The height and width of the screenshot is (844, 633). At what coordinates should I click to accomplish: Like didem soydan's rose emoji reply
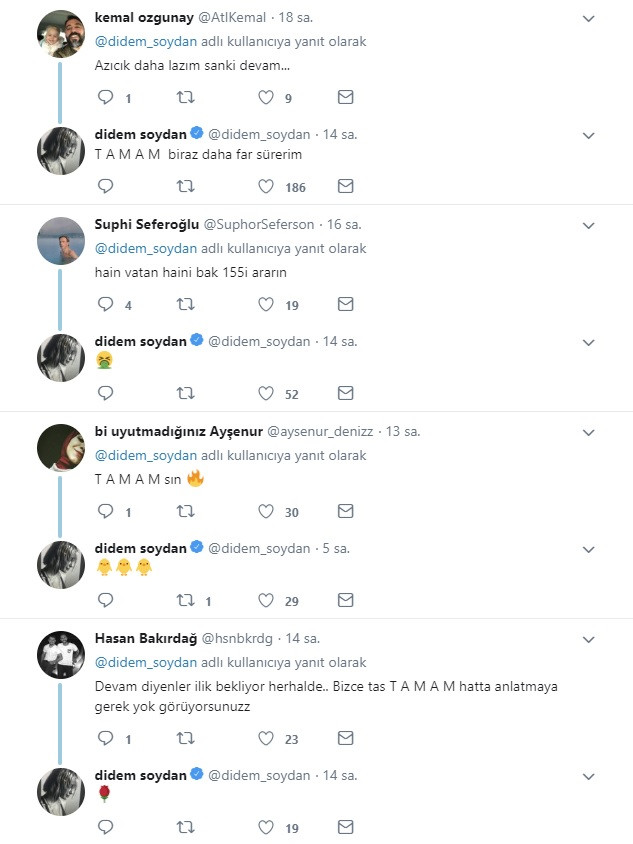tap(264, 827)
